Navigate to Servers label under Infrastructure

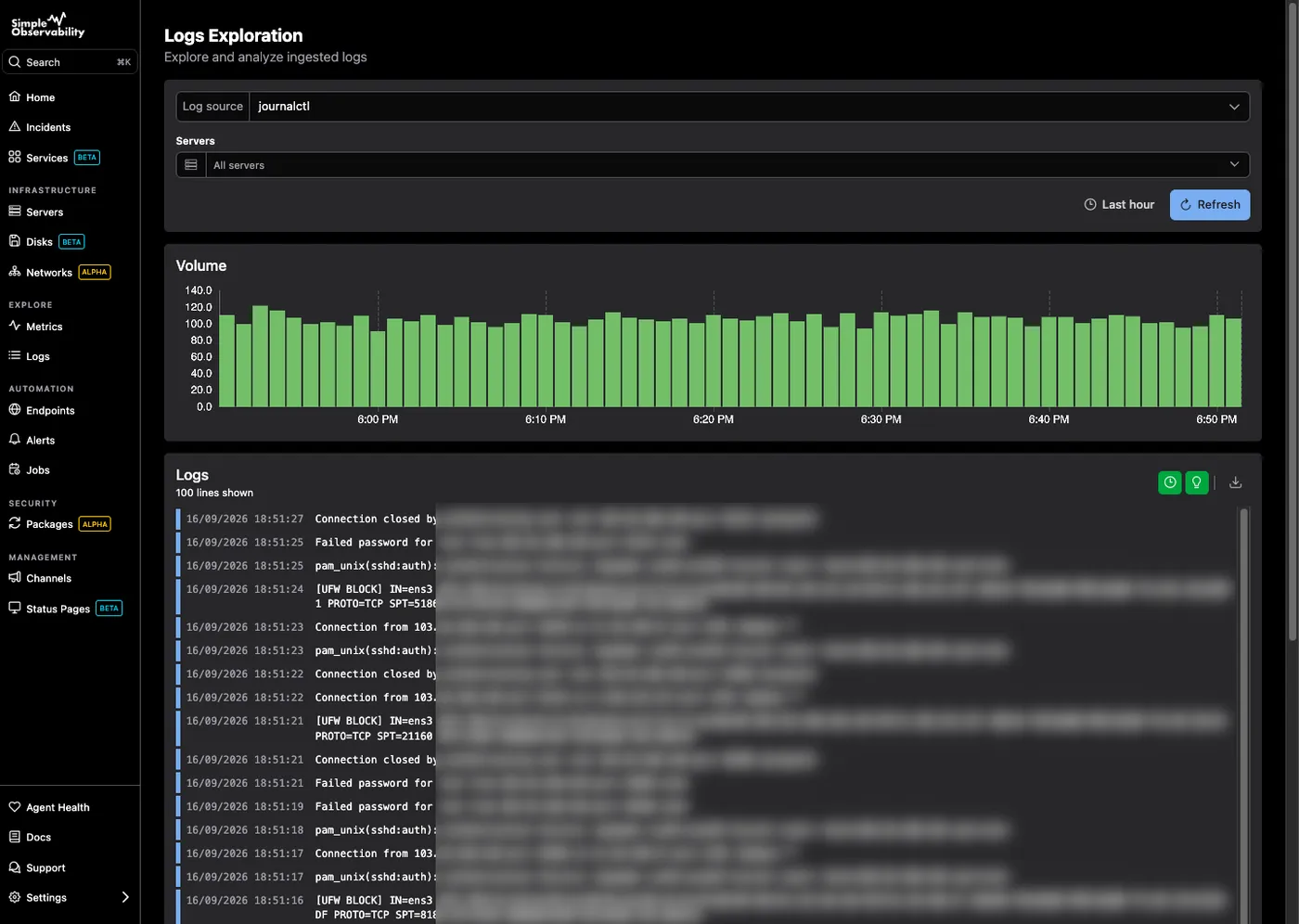pyautogui.click(x=45, y=212)
